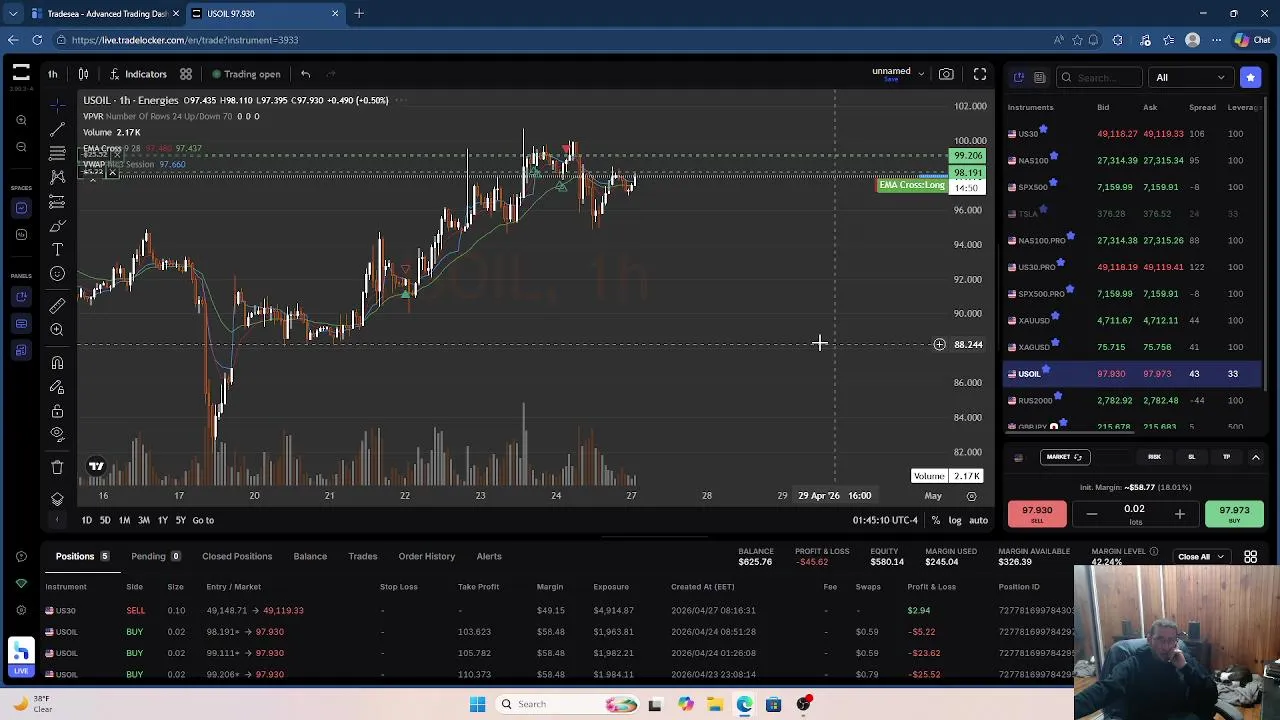Click the trash remove drawings icon
The height and width of the screenshot is (720, 1280).
point(57,467)
